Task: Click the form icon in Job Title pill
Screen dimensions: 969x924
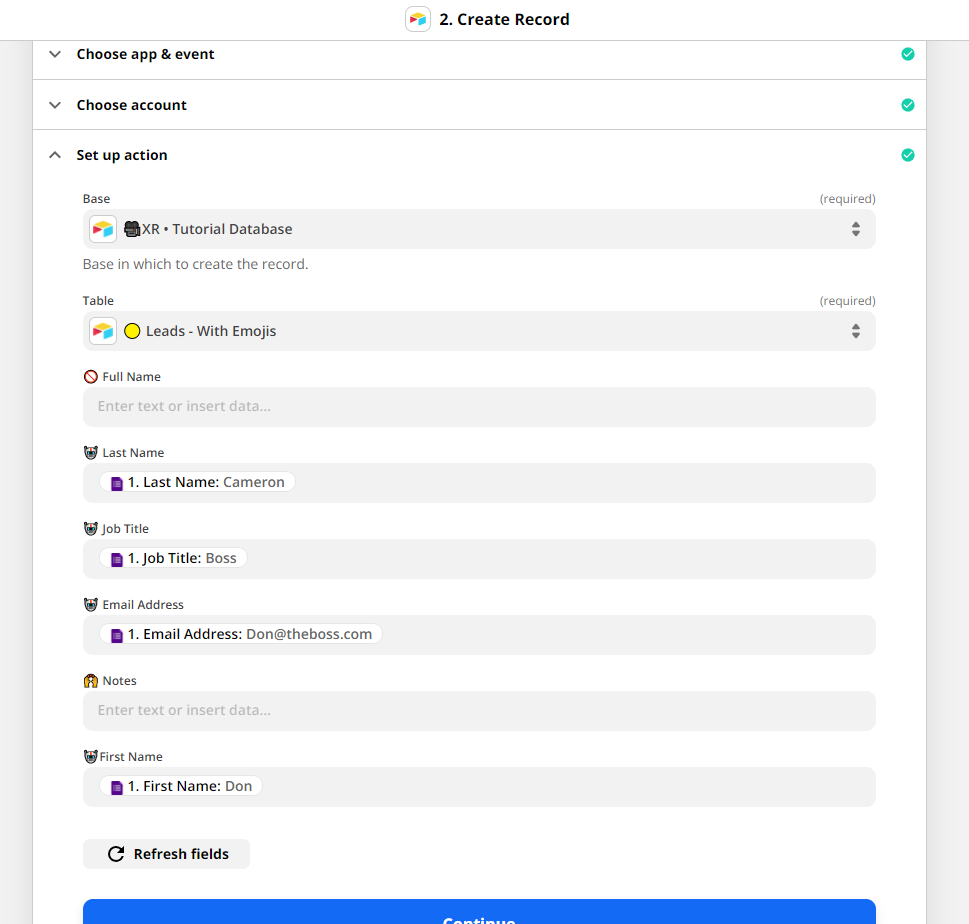Action: click(x=117, y=559)
